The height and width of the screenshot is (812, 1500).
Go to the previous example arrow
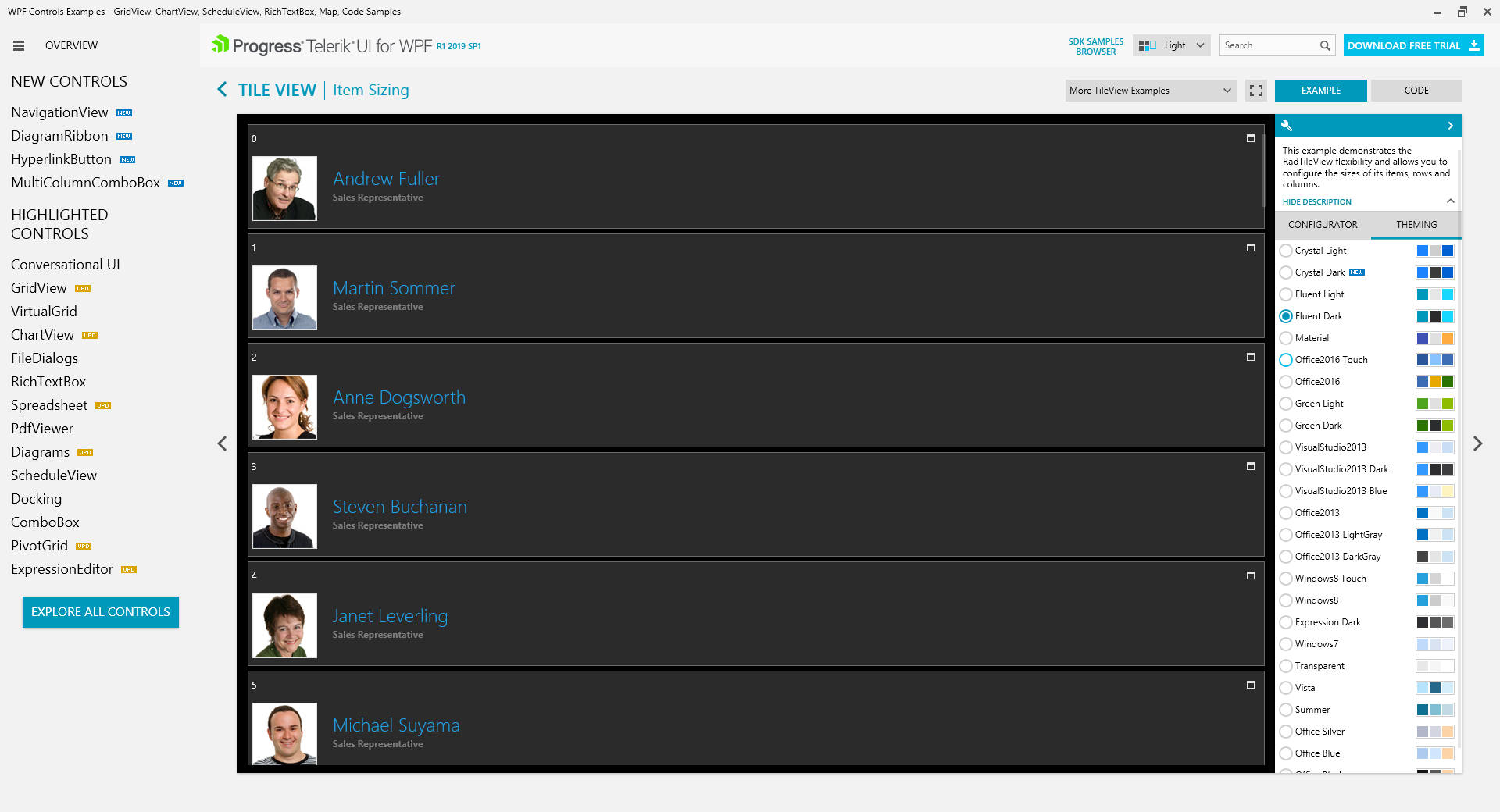point(223,443)
